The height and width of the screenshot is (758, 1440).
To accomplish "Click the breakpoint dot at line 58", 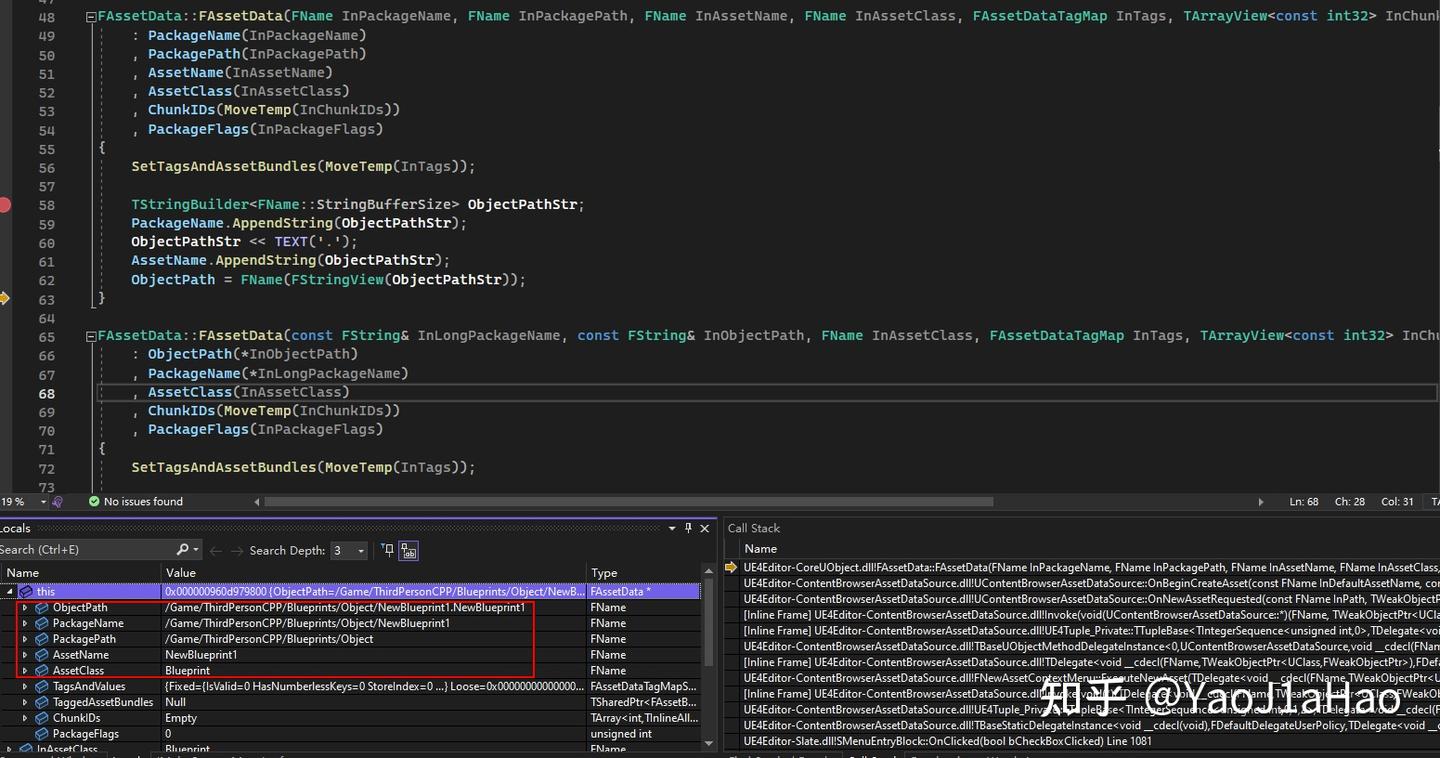I will click(x=5, y=205).
